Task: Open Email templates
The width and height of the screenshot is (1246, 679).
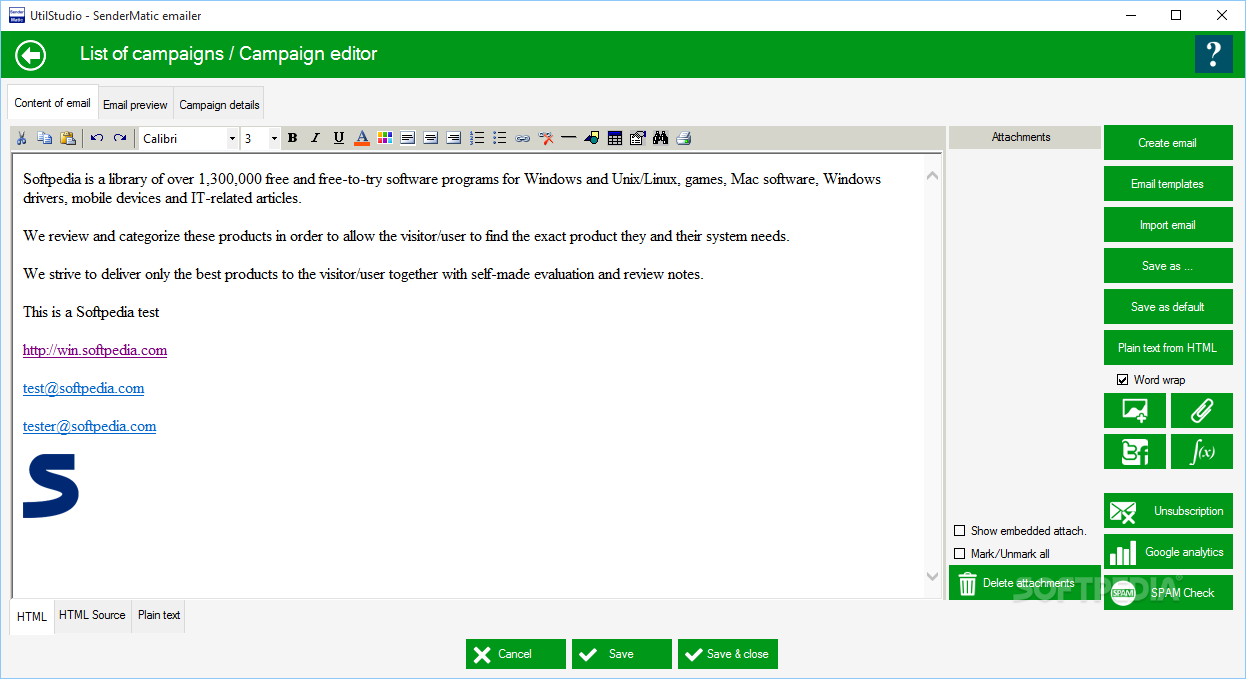Action: click(x=1168, y=184)
